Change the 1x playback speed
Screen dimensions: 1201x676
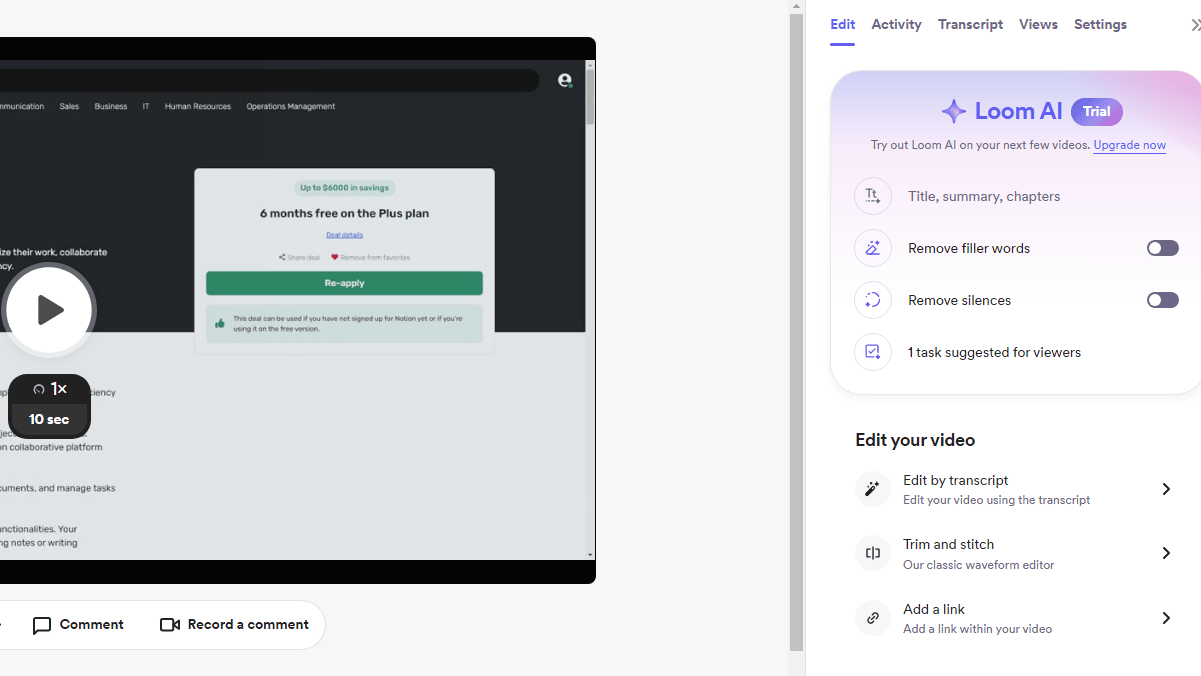click(50, 389)
